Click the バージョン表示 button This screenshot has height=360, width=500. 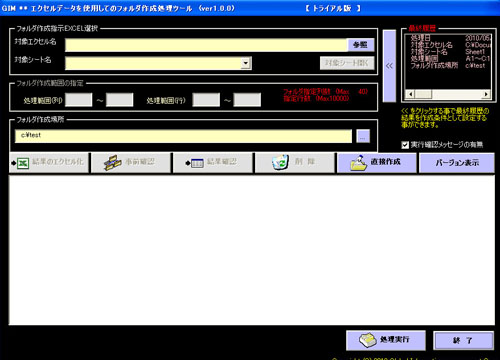[457, 163]
